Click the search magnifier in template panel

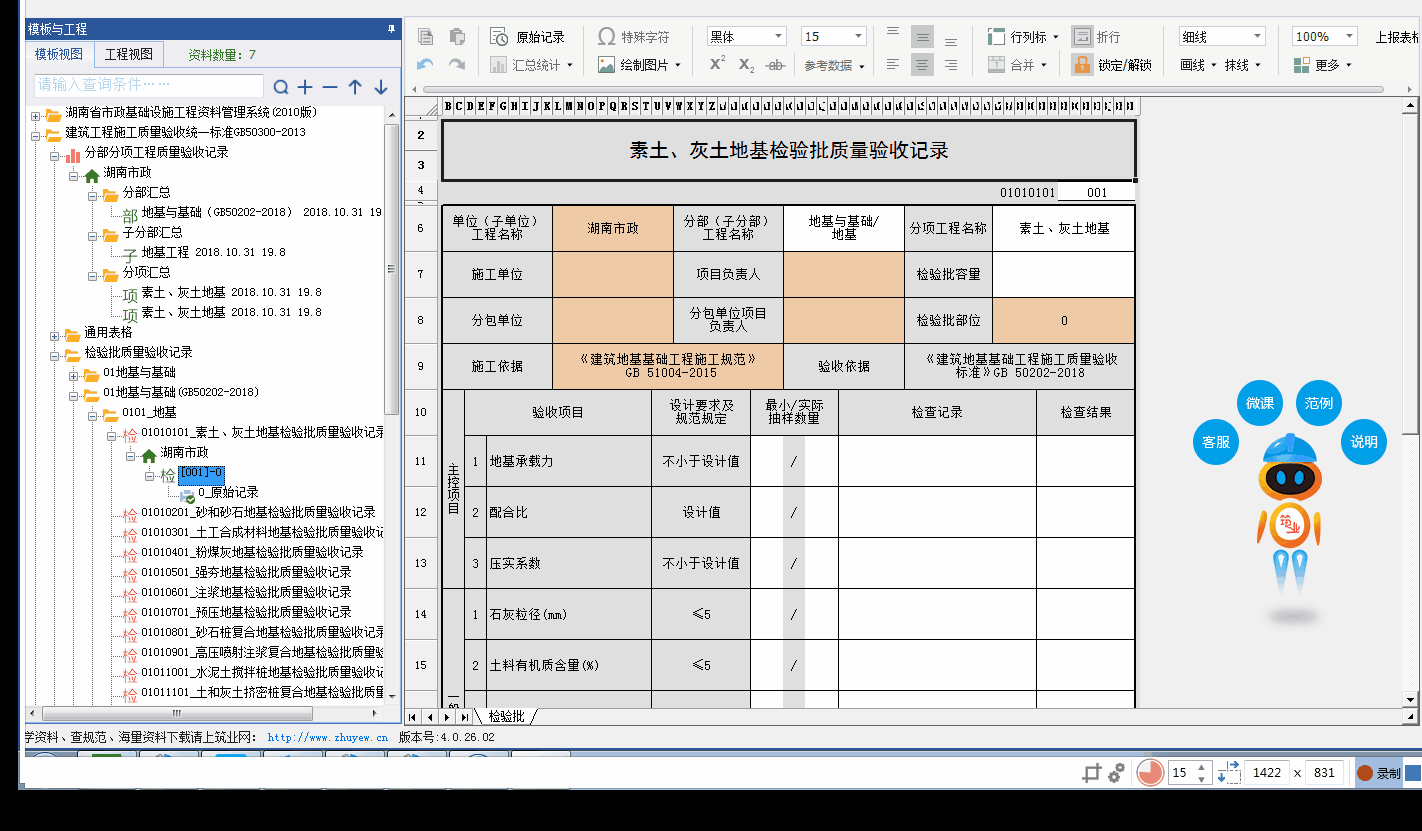[281, 87]
